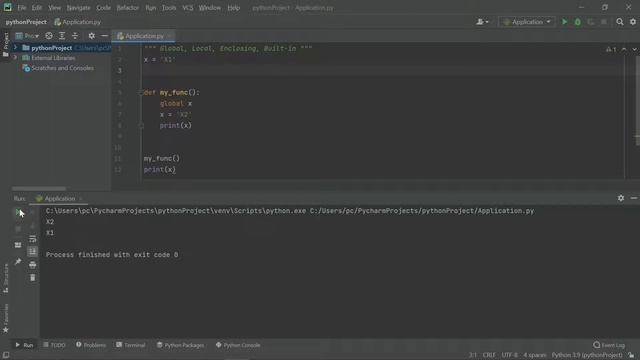Select Scratches and Consoles tree item
The height and width of the screenshot is (360, 640).
point(58,68)
